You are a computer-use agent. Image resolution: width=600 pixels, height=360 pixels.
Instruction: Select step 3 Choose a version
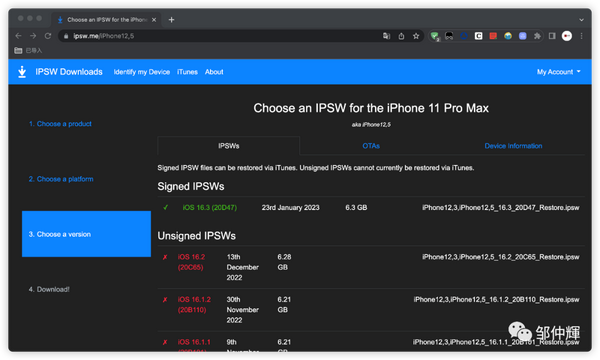point(86,234)
